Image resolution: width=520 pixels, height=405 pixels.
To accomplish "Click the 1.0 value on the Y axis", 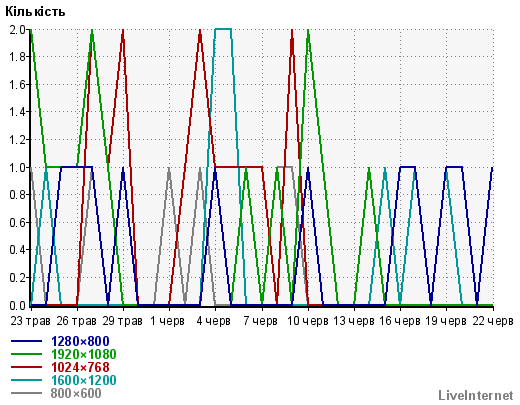I will 18,167.
